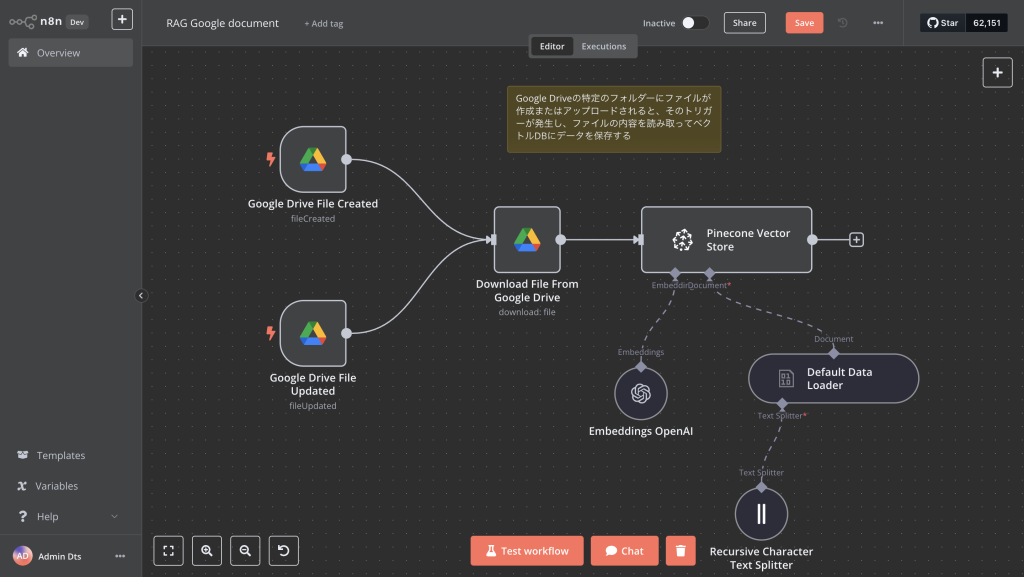
Task: Open the Embeddings OpenAI node
Action: click(641, 393)
